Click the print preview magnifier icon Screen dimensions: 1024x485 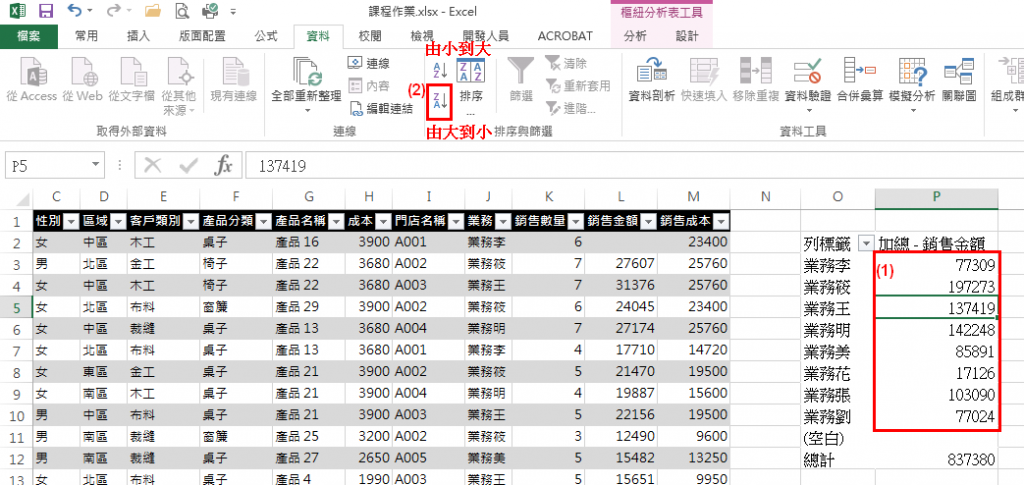pos(182,11)
